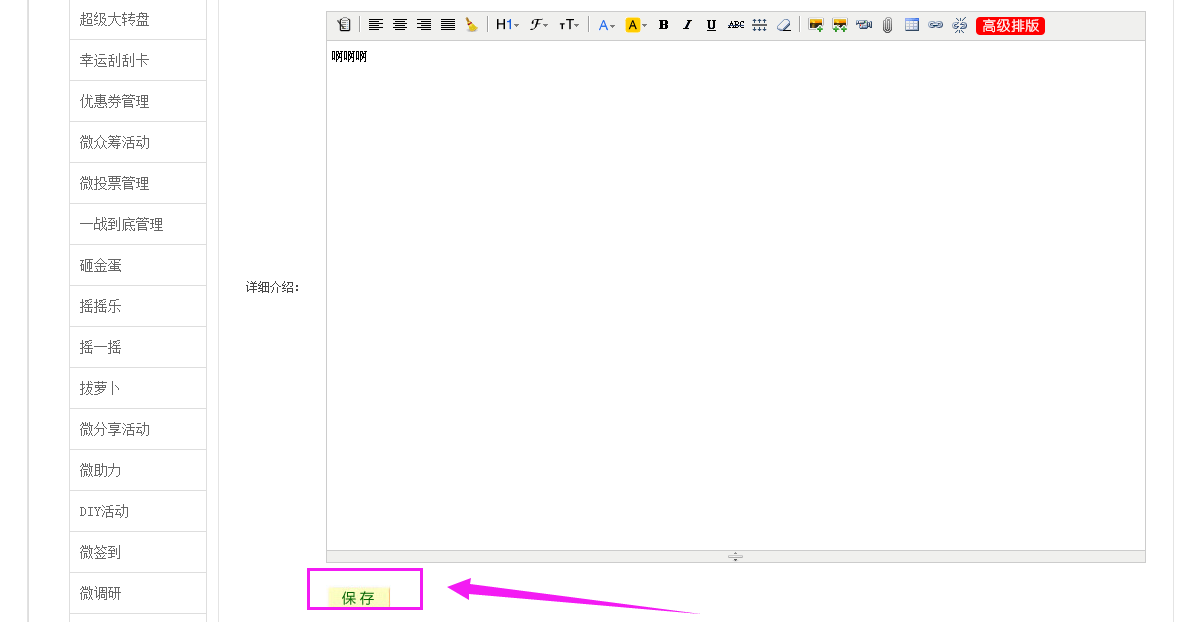Screen dimensions: 1202x622
Task: Apply underline to text
Action: pos(711,25)
